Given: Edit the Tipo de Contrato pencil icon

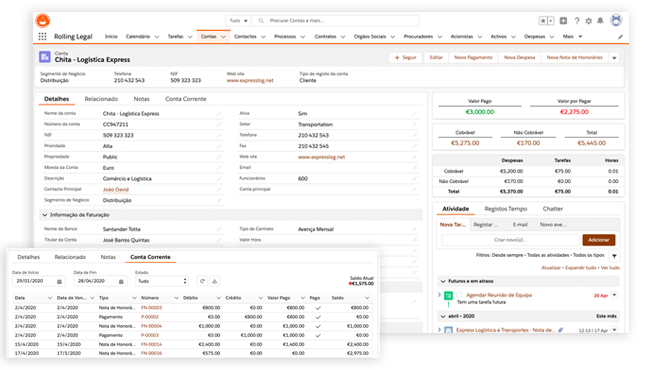Looking at the screenshot, I should [x=414, y=229].
